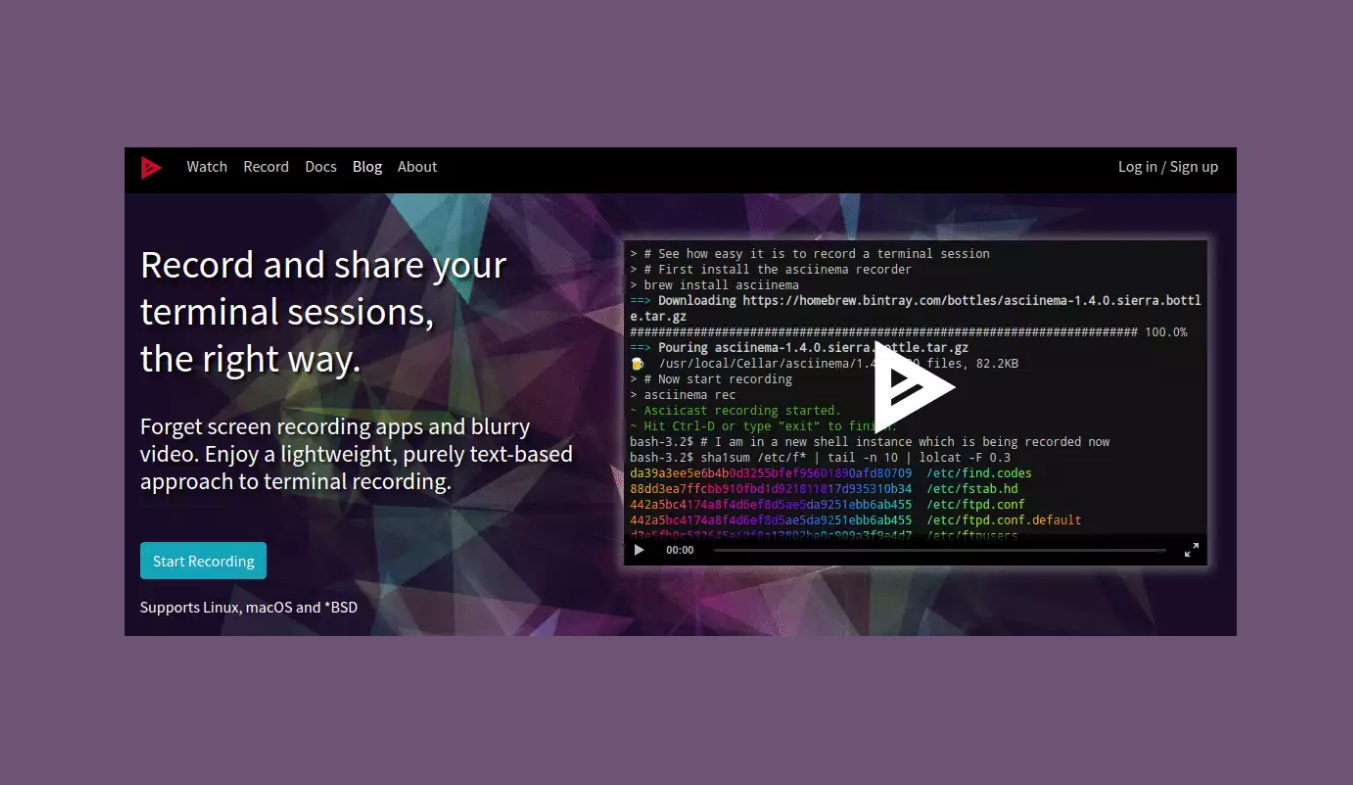Viewport: 1353px width, 785px height.
Task: Open the About page
Action: coord(417,167)
